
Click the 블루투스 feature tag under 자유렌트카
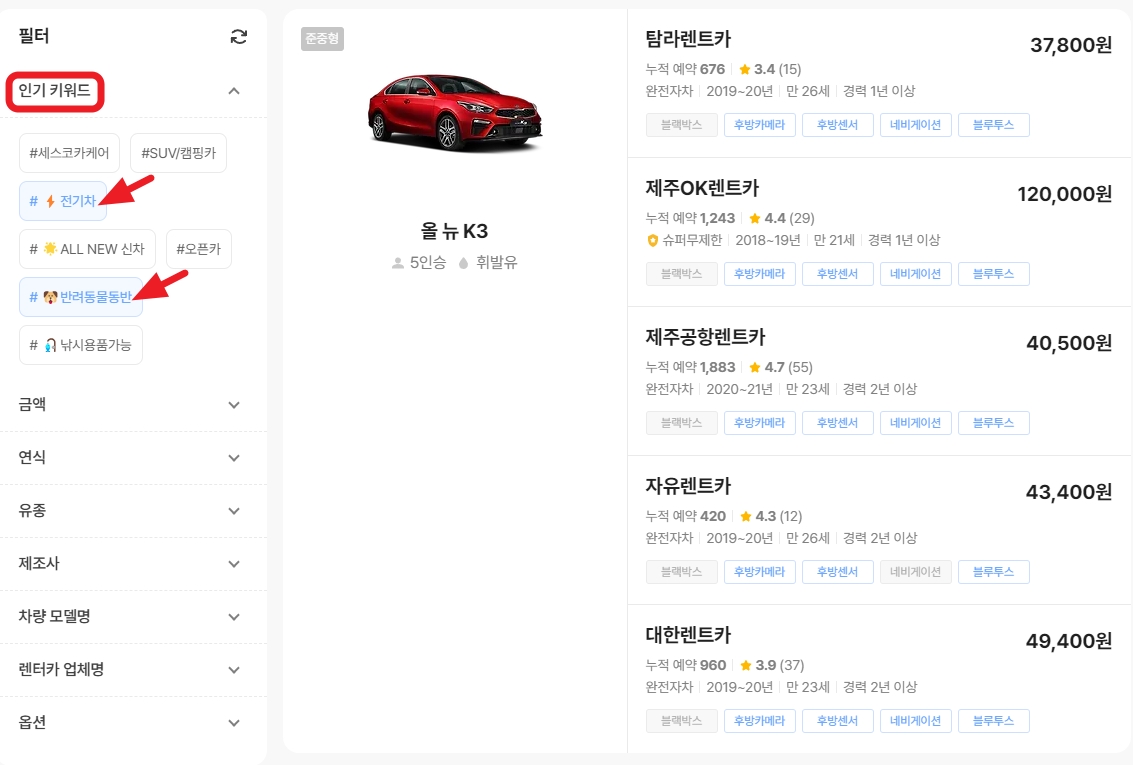(x=993, y=571)
